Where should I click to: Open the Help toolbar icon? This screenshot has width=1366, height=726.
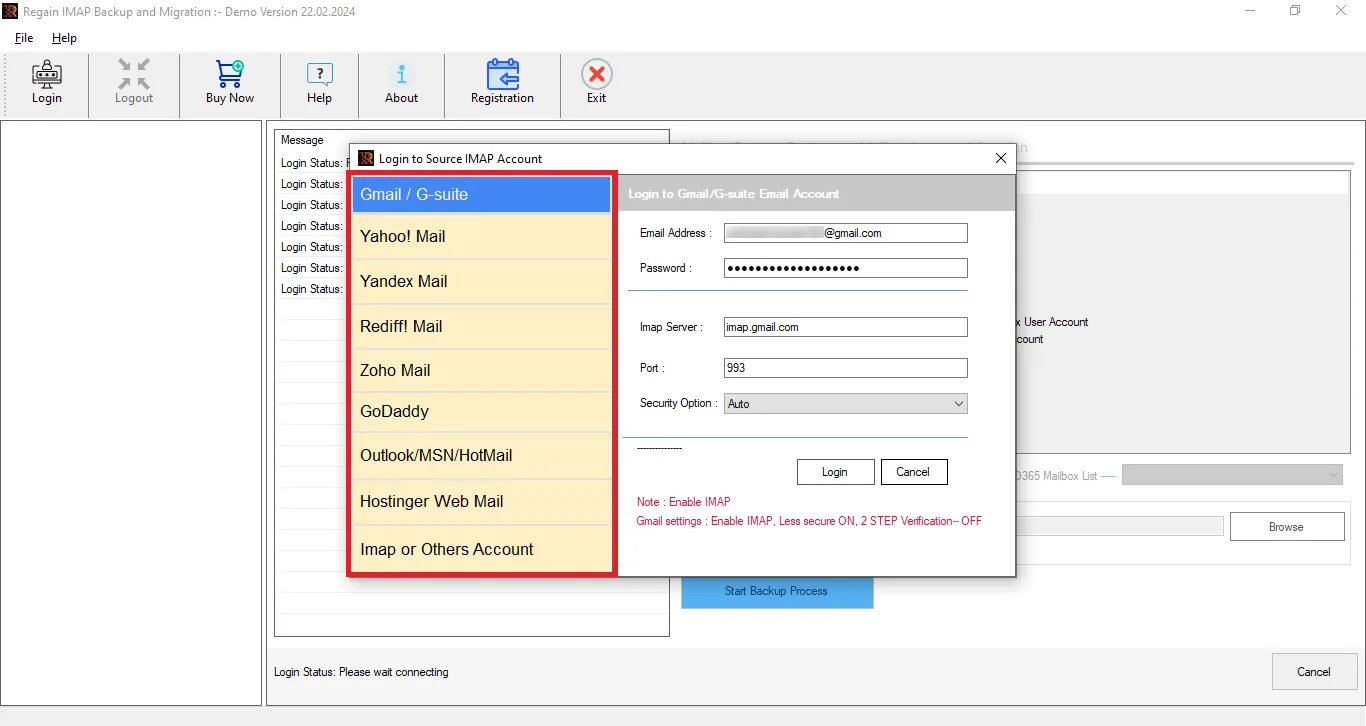319,82
